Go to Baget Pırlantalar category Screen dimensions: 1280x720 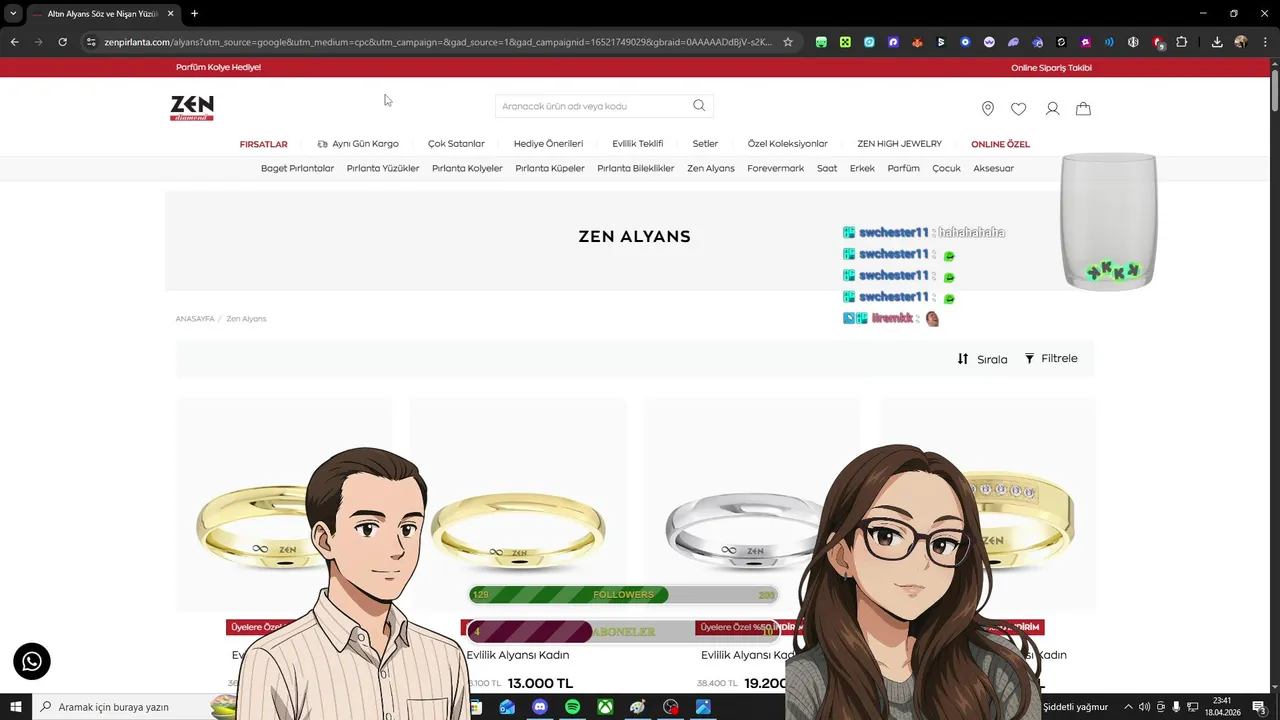tap(297, 168)
